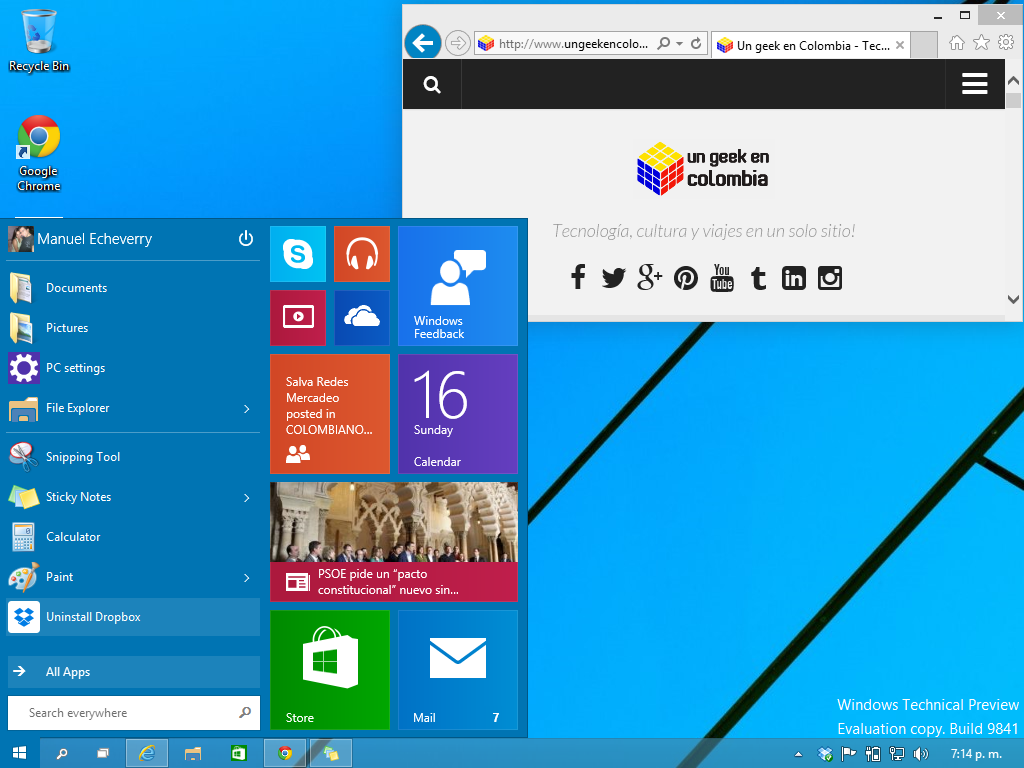Open Task View on the taskbar
This screenshot has width=1024, height=768.
(x=103, y=754)
